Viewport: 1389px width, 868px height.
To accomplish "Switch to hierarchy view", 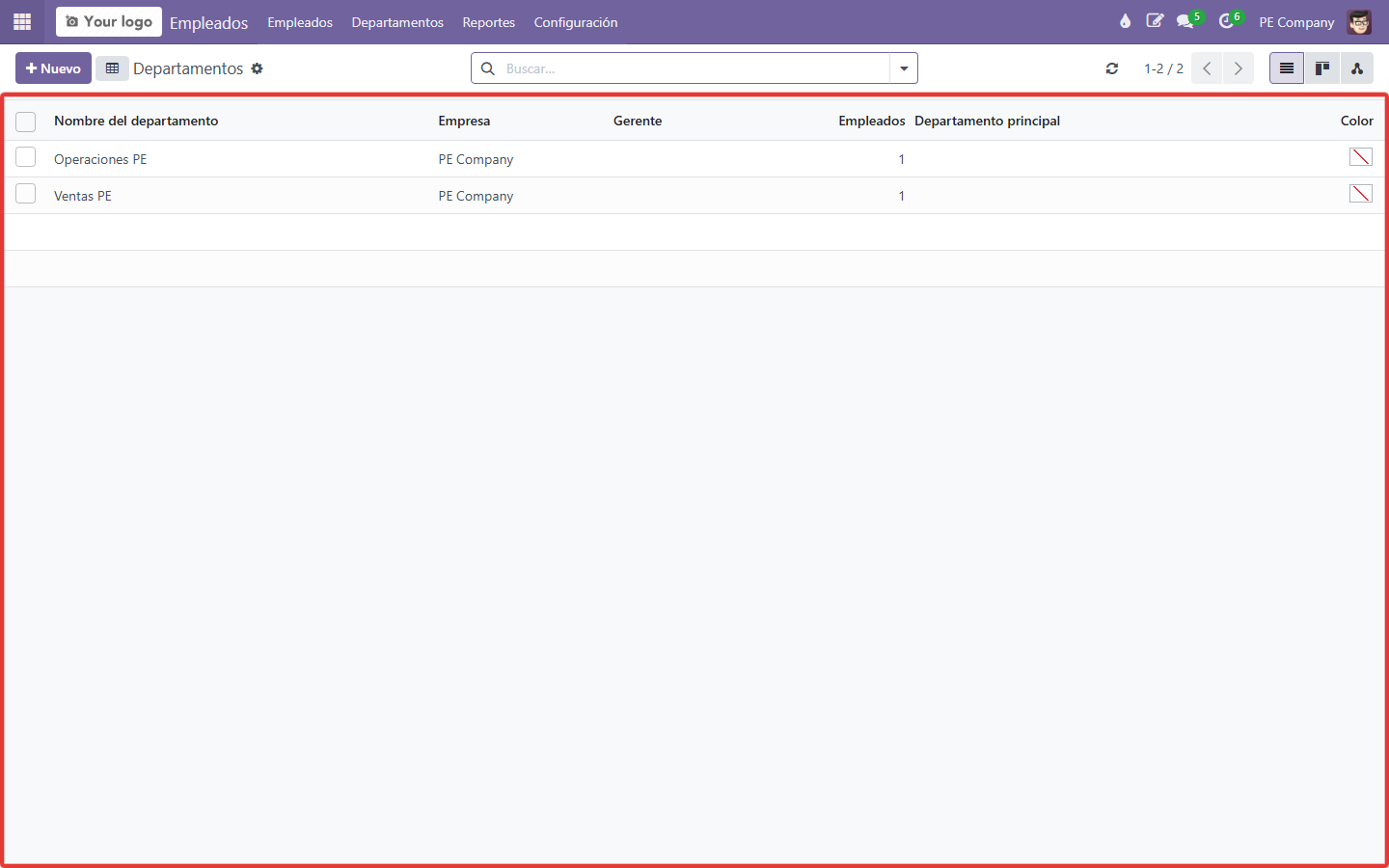I will tap(1356, 68).
